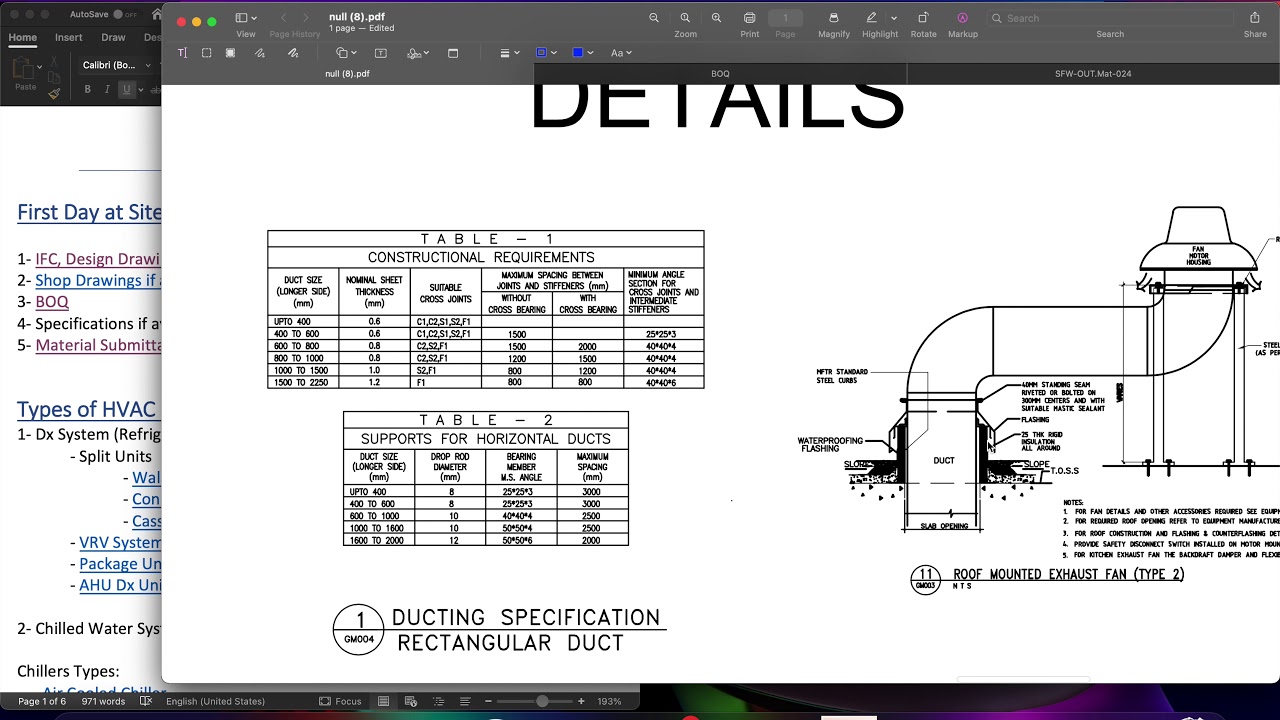Image resolution: width=1280 pixels, height=720 pixels.
Task: Click the Copy icon in Word
Action: 54,78
